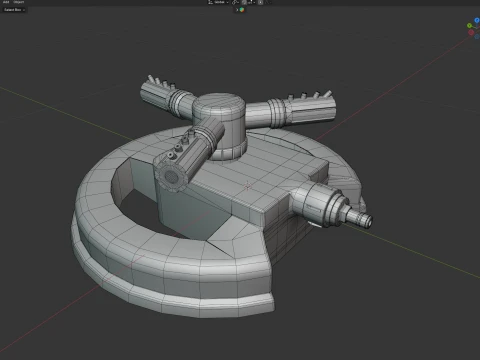
Task: Open the Object menu in viewport header
Action: [19, 2]
